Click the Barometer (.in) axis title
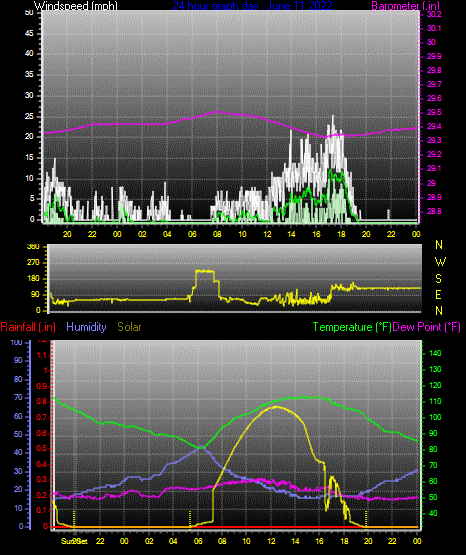The width and height of the screenshot is (466, 555). [x=405, y=5]
